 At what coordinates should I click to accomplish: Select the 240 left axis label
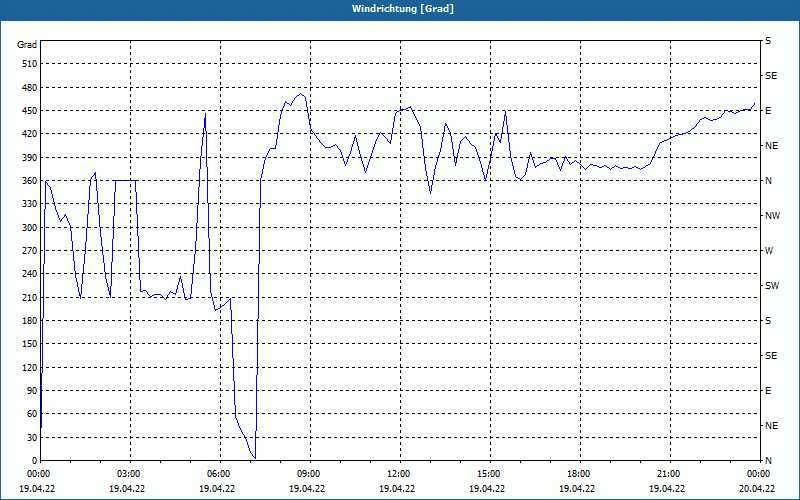(30, 273)
